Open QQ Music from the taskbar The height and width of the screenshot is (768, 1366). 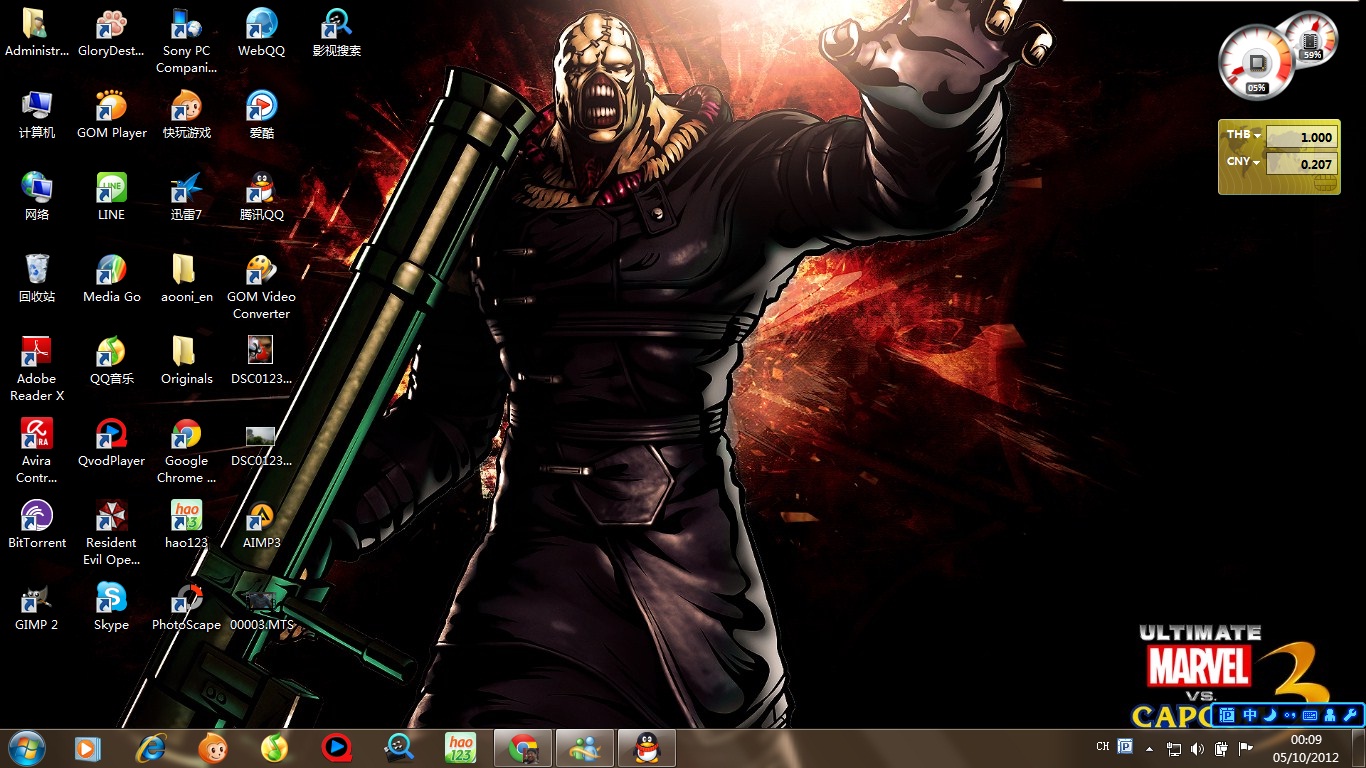pyautogui.click(x=274, y=748)
